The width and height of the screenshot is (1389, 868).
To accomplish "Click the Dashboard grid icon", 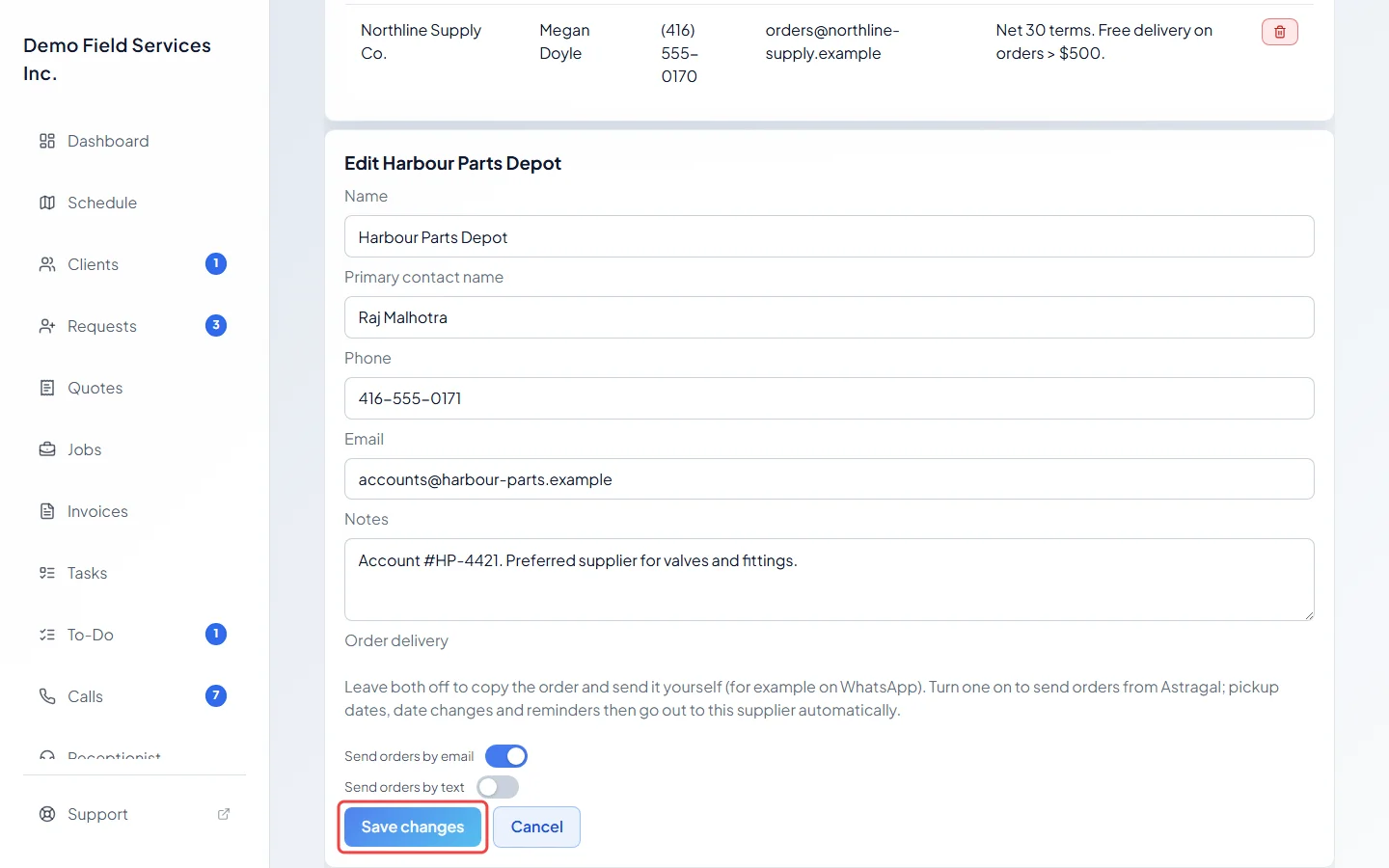I will [47, 141].
